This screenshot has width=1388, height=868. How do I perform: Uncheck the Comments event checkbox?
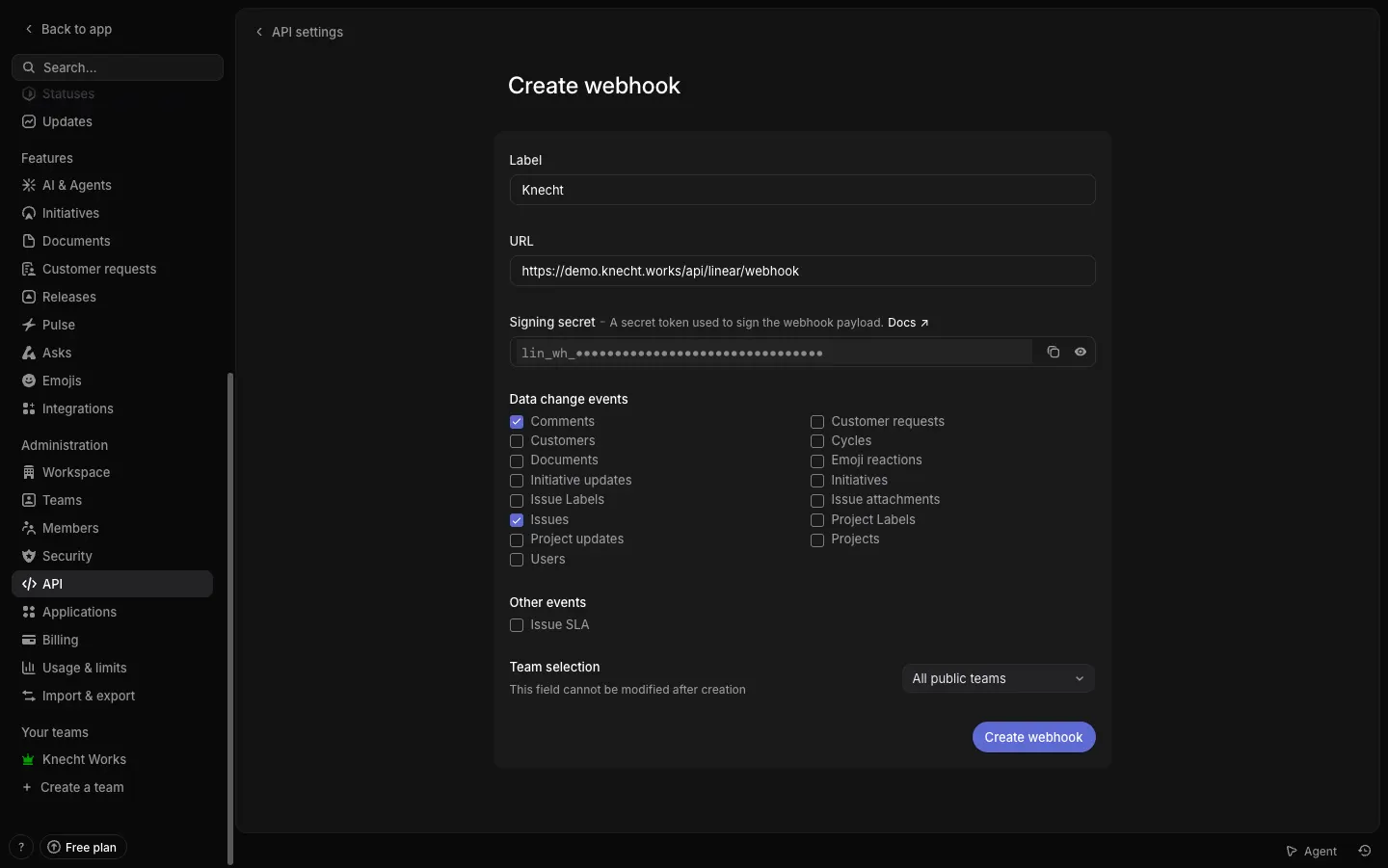pos(517,422)
